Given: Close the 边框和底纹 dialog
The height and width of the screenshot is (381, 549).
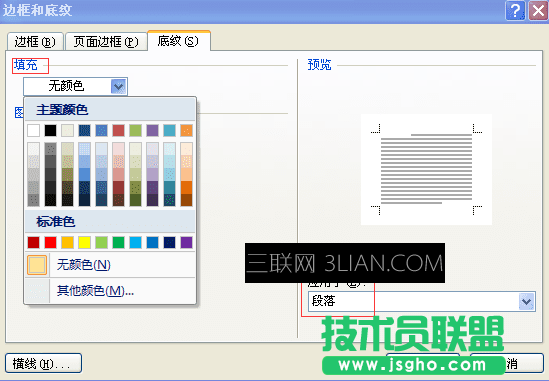Looking at the screenshot, I should point(538,11).
